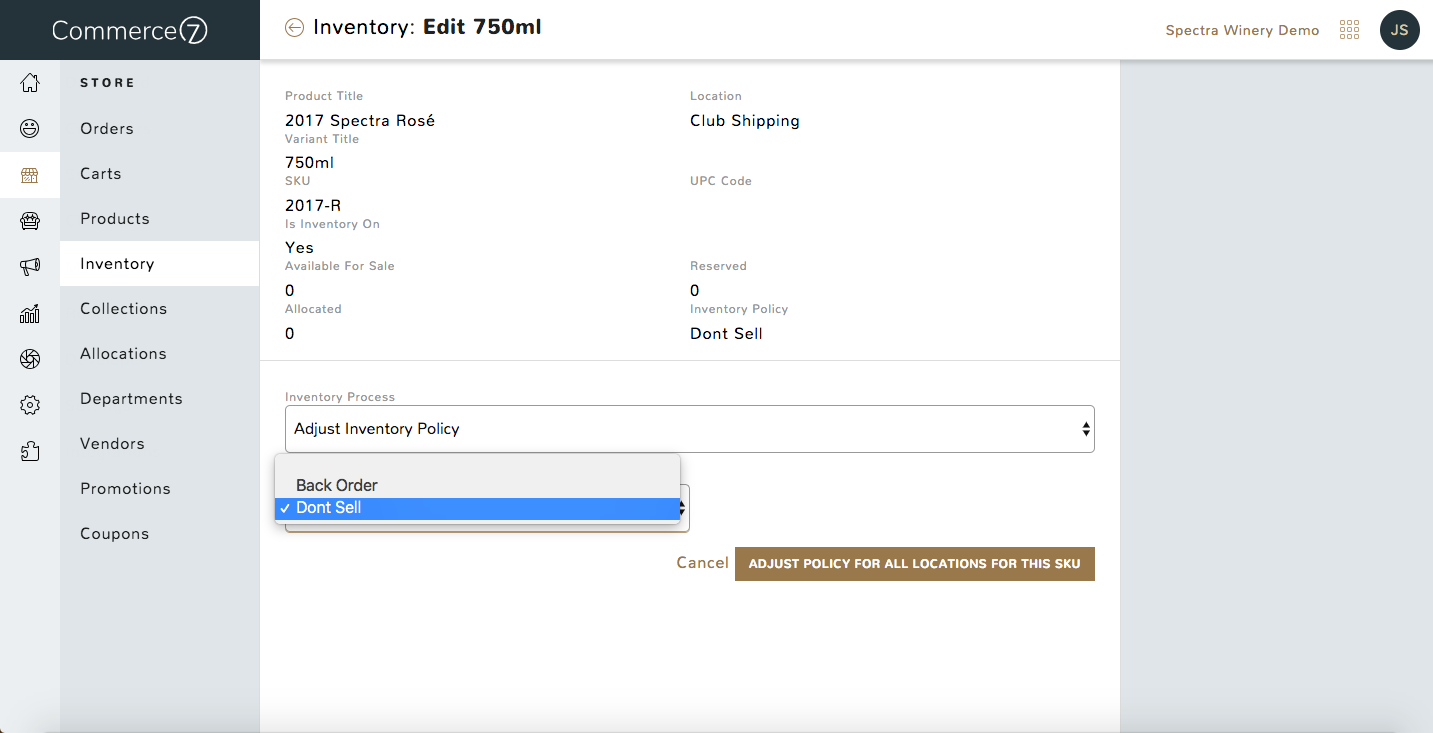Viewport: 1433px width, 733px height.
Task: Open the Reports bar chart icon
Action: [x=30, y=314]
